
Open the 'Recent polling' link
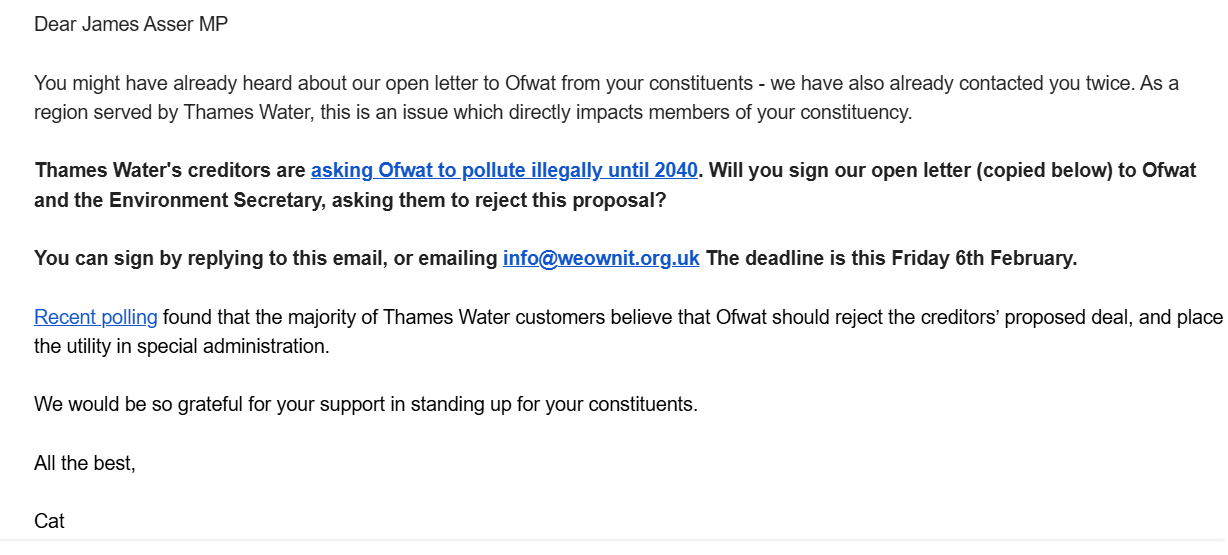tap(96, 318)
